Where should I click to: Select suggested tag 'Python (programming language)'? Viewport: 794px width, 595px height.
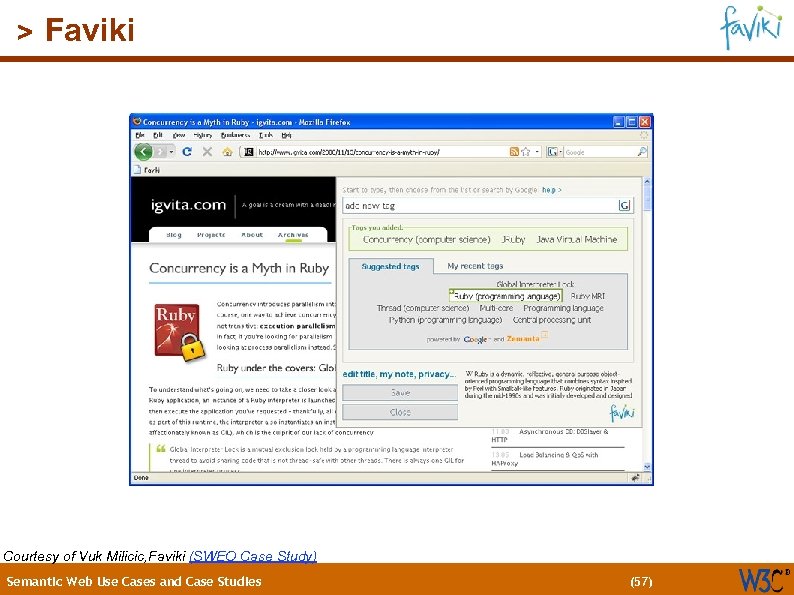click(445, 320)
